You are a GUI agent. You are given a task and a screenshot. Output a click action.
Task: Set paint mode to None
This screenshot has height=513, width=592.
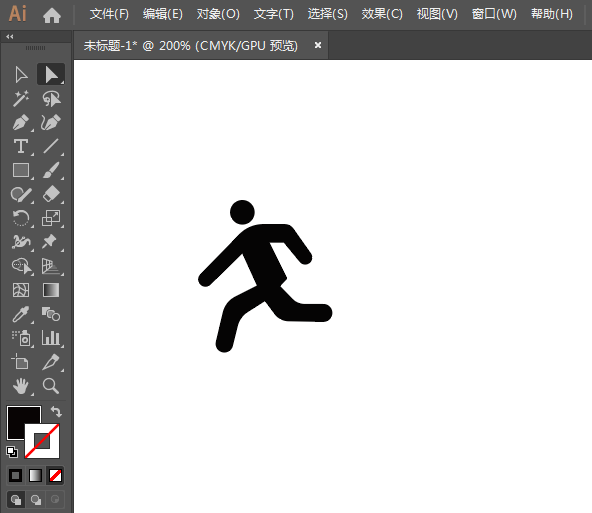(56, 476)
